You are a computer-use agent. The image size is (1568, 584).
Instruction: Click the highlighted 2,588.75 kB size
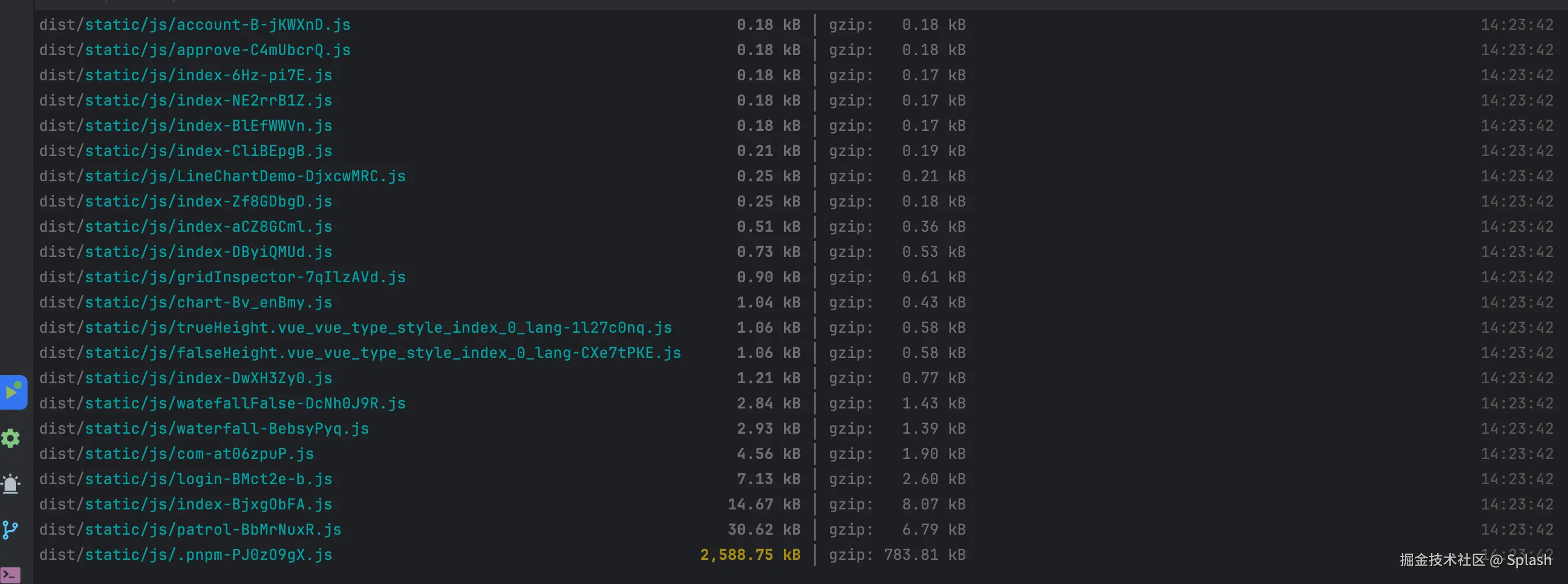point(750,555)
